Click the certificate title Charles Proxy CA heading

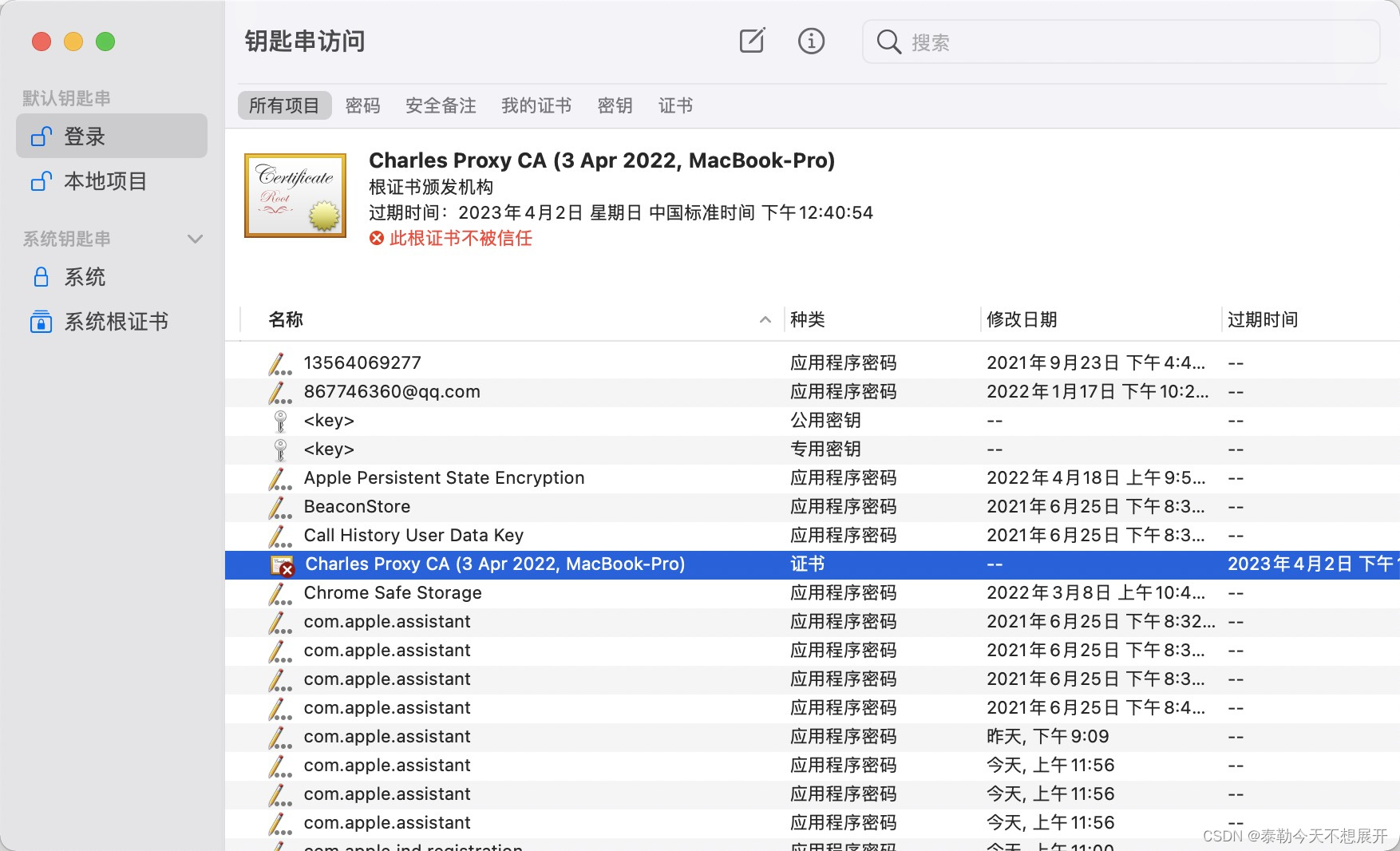point(602,160)
